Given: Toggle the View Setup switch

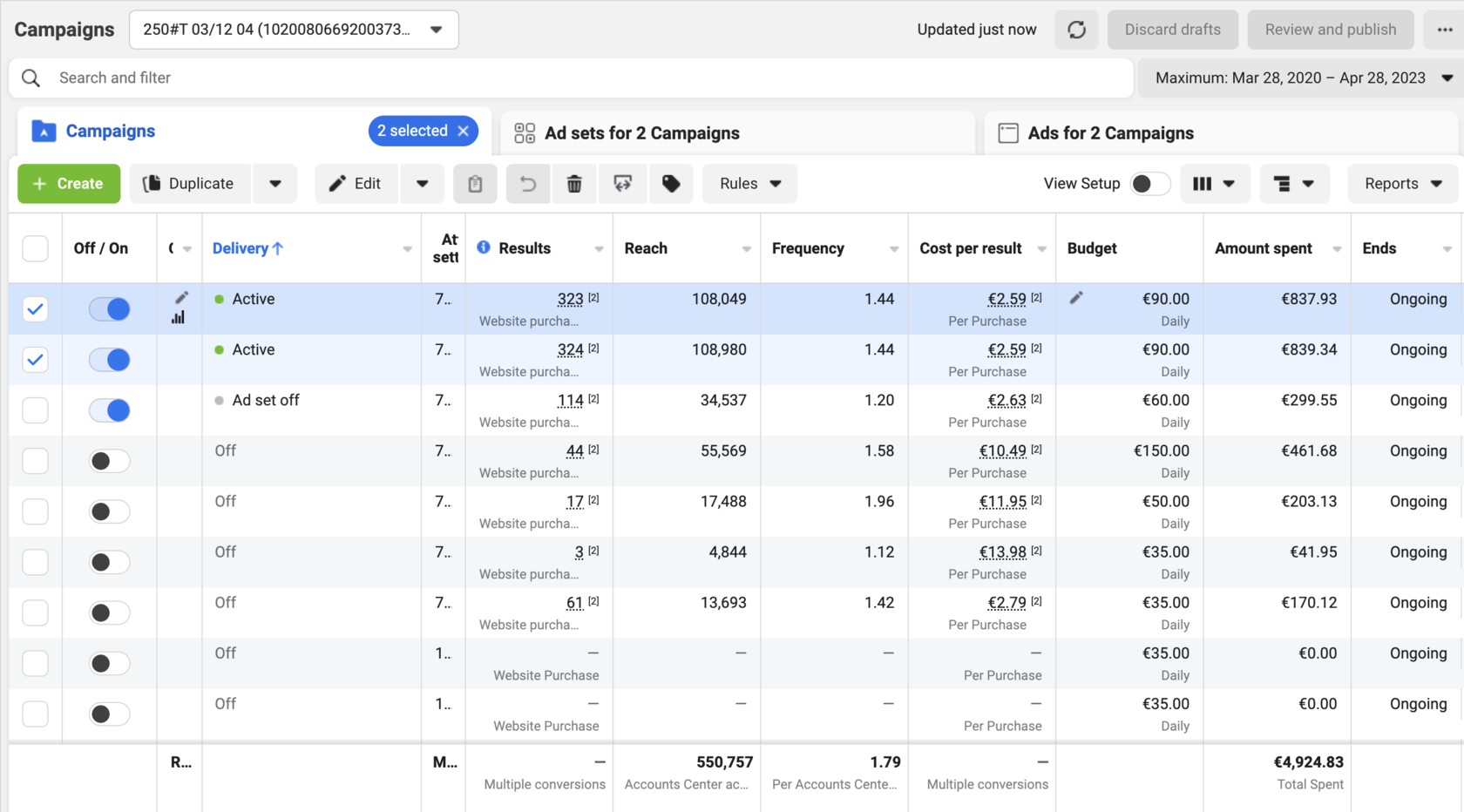Looking at the screenshot, I should coord(1149,184).
